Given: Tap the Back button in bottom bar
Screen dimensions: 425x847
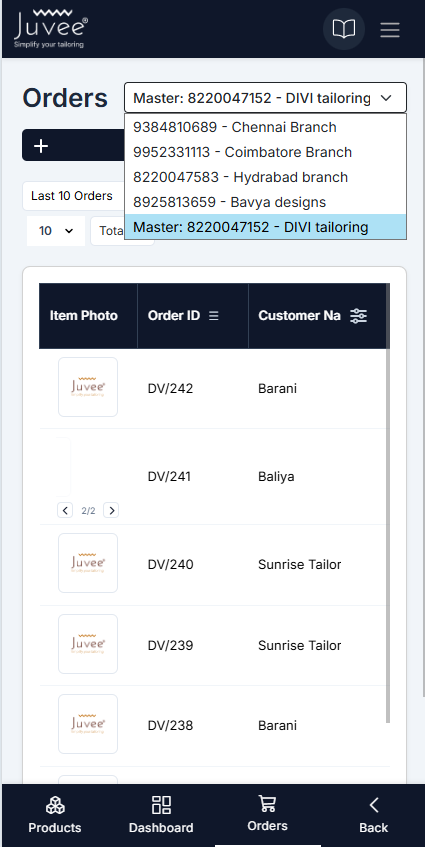Looking at the screenshot, I should coord(374,815).
